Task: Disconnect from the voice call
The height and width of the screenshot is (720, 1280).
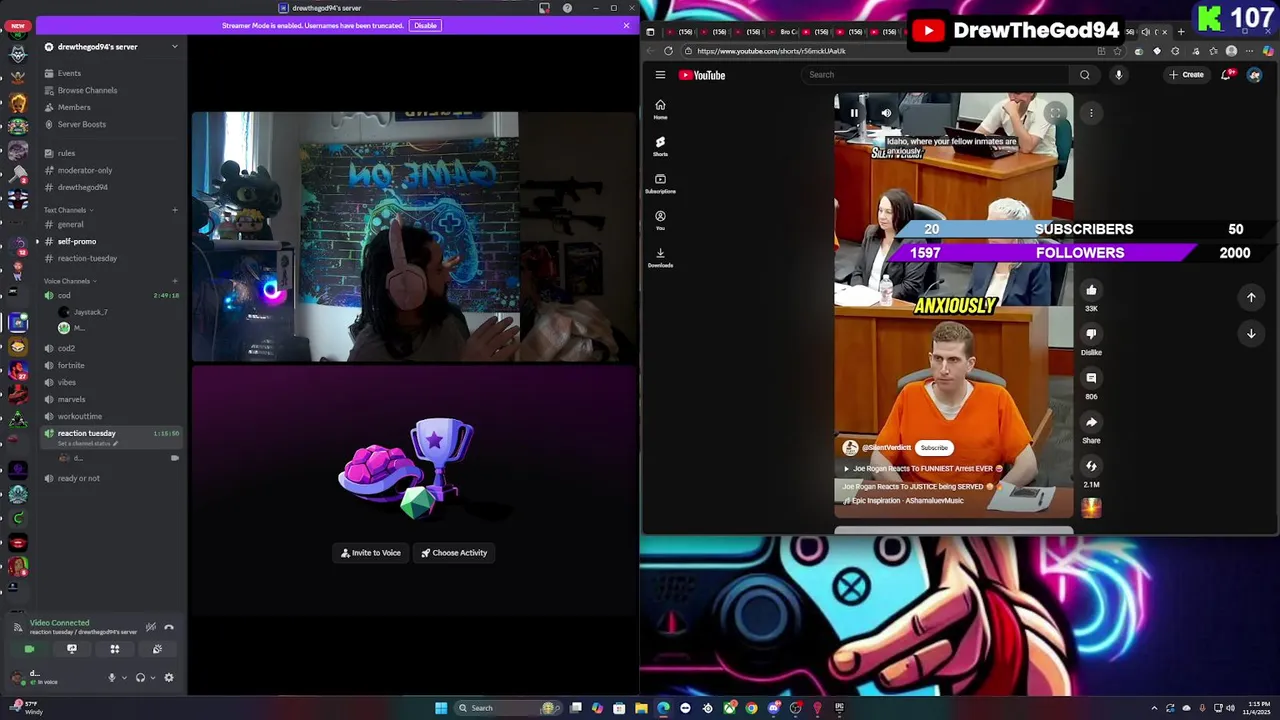Action: pos(169,627)
